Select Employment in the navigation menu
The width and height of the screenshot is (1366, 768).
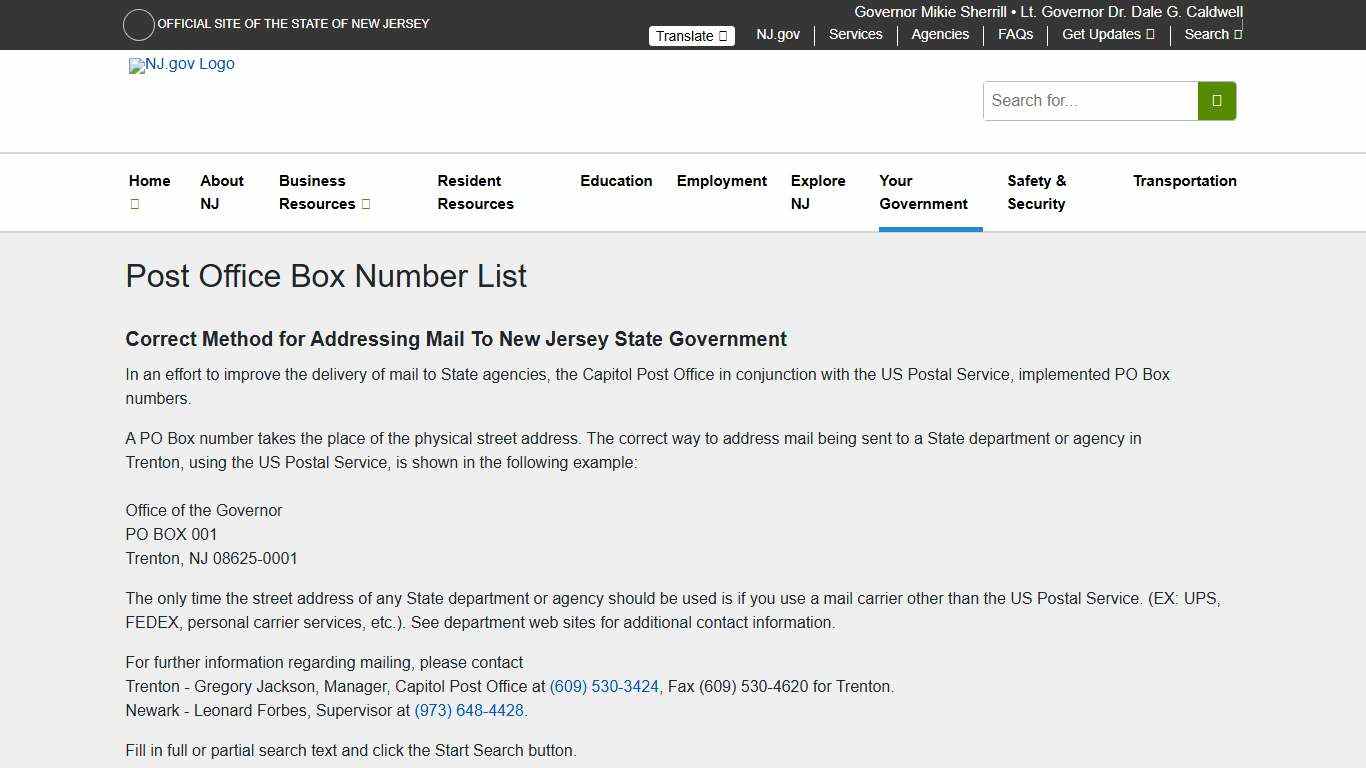722,181
